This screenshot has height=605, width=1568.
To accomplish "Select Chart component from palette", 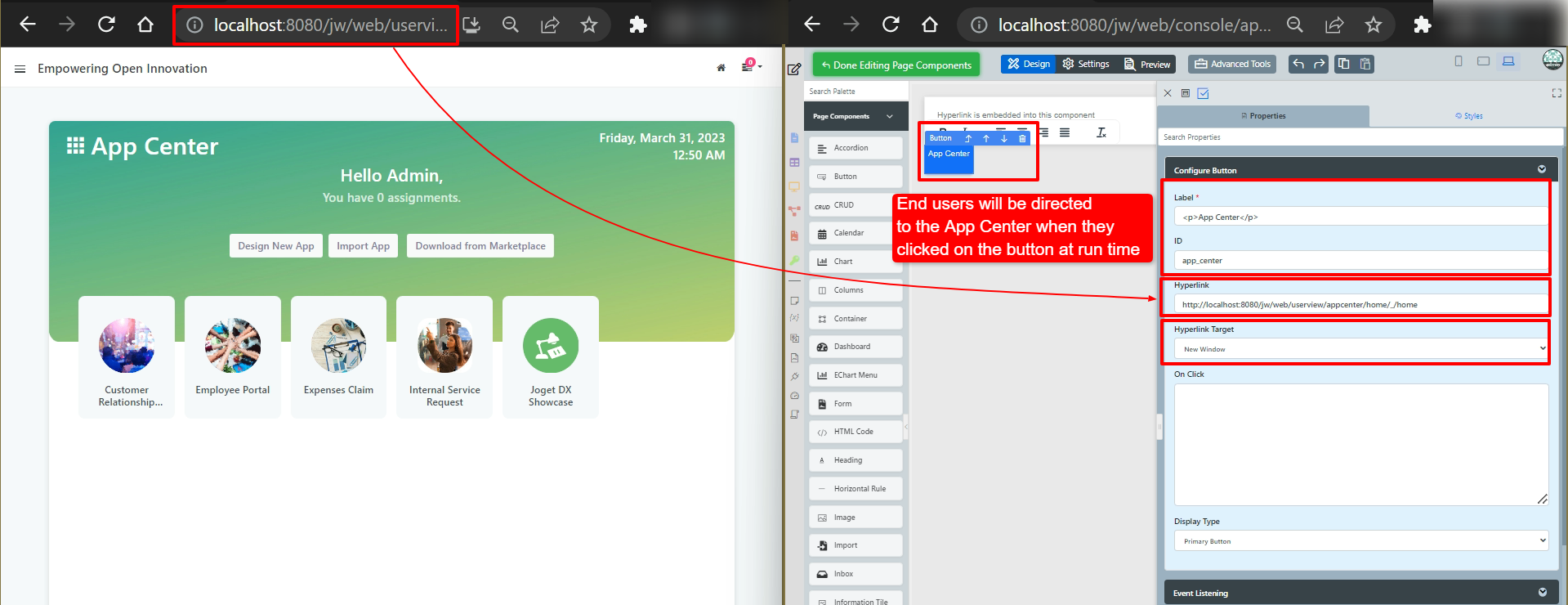I will (x=855, y=262).
